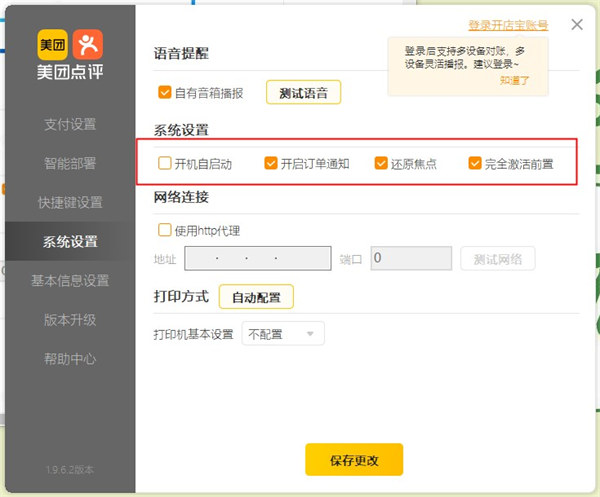This screenshot has width=600, height=497.
Task: Switch to 版本升级 page
Action: 70,320
